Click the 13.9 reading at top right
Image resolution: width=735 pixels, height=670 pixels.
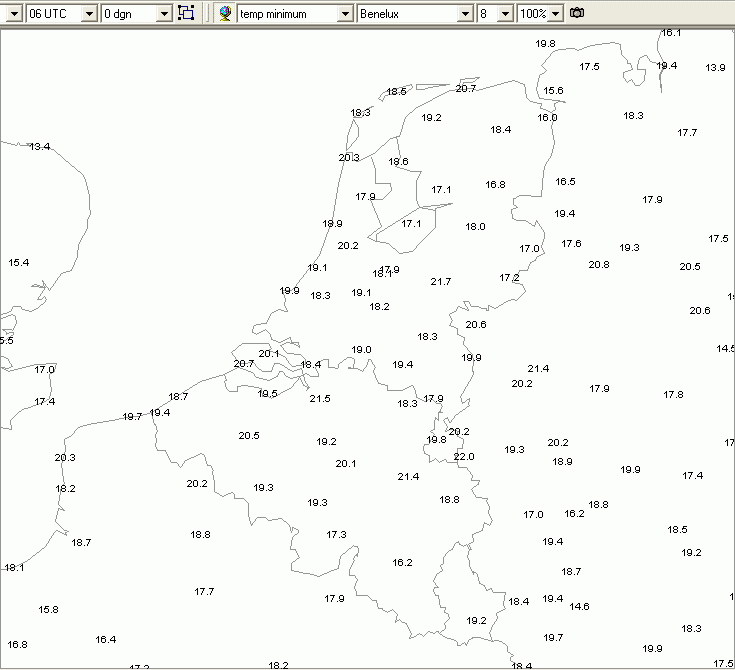coord(715,68)
